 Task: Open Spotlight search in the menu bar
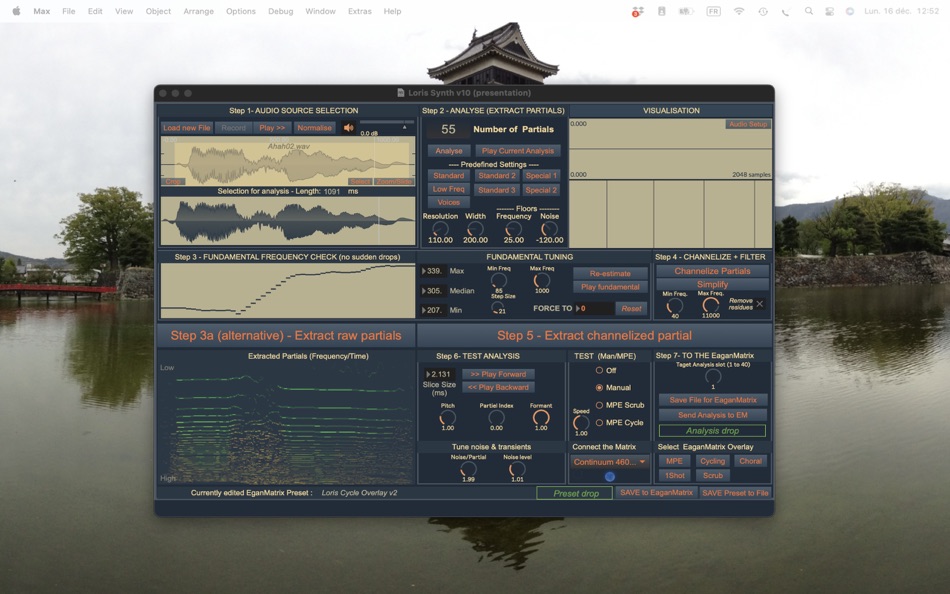[809, 11]
